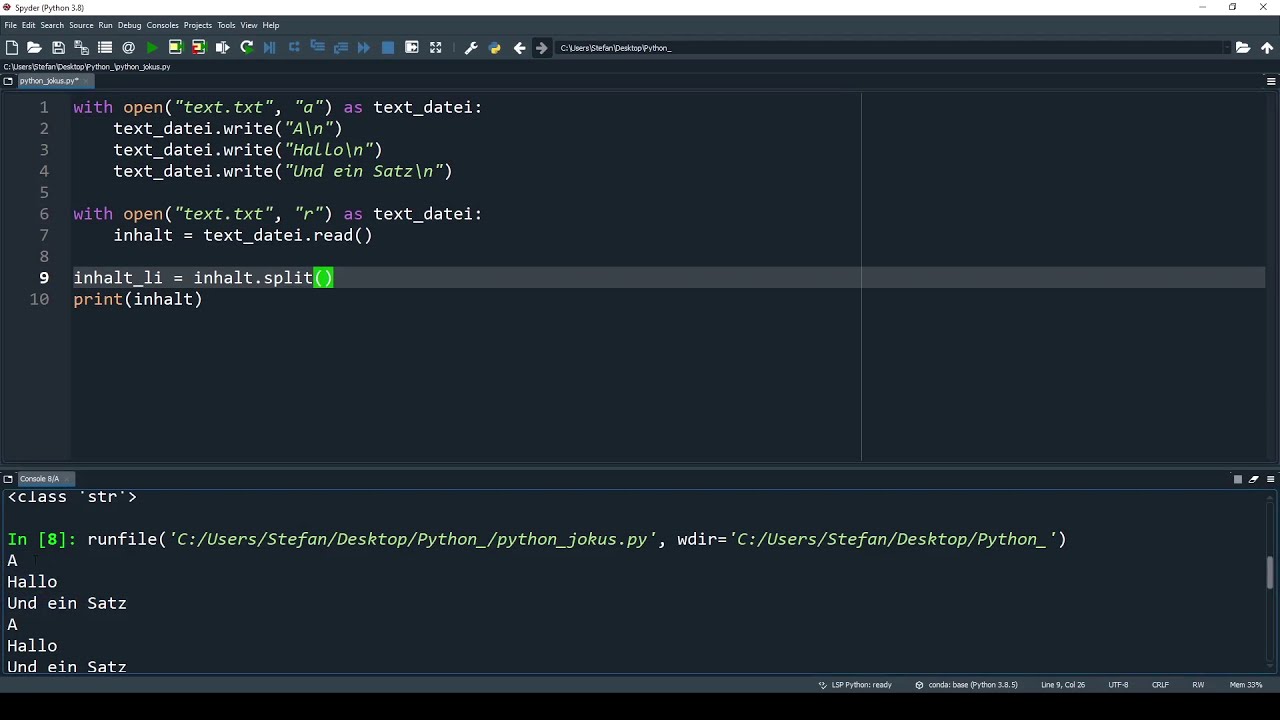Image resolution: width=1280 pixels, height=720 pixels.
Task: Click line number 1 in the gutter
Action: pyautogui.click(x=44, y=107)
